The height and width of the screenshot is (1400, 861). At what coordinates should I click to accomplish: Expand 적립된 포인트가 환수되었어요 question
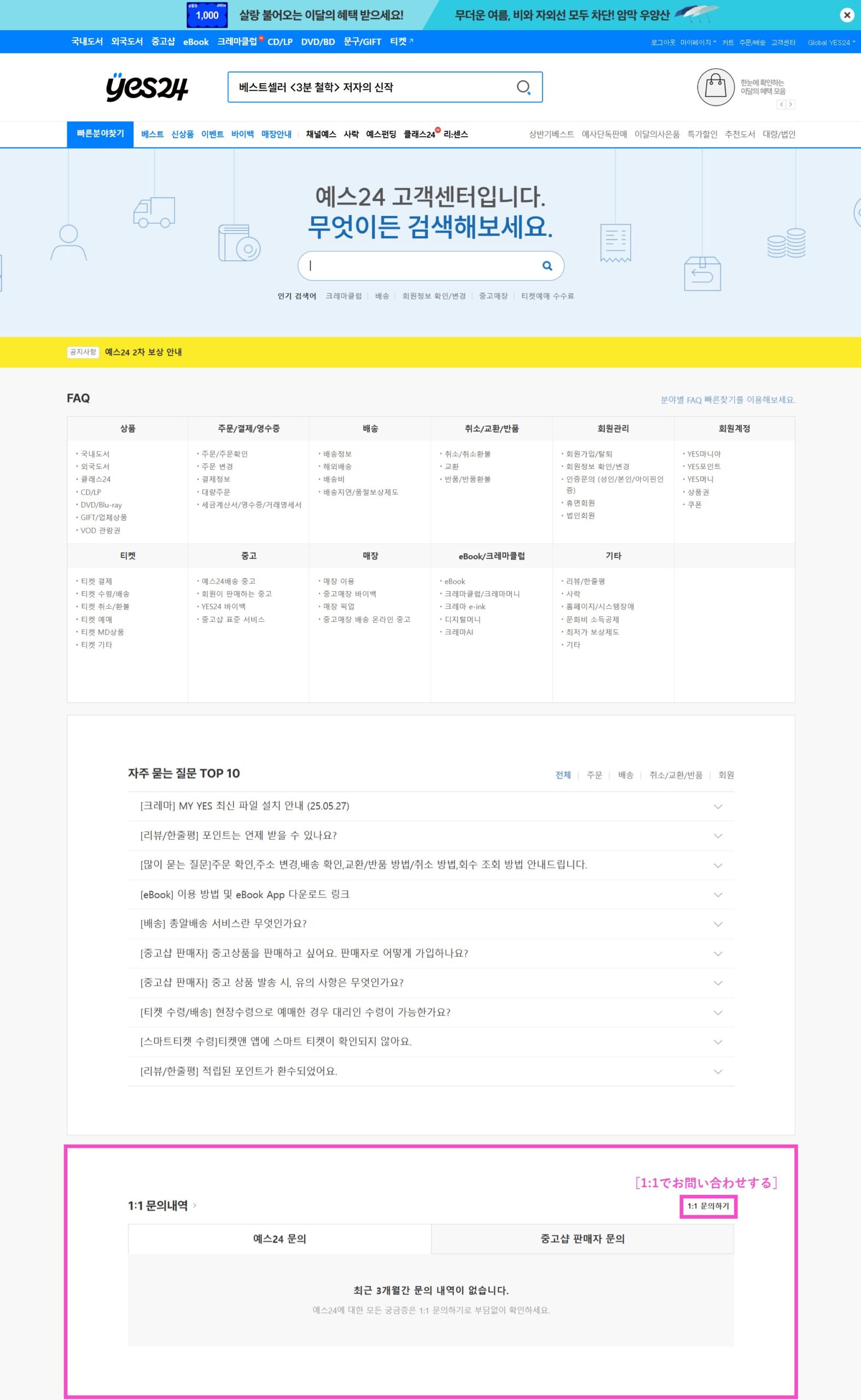(x=430, y=1071)
